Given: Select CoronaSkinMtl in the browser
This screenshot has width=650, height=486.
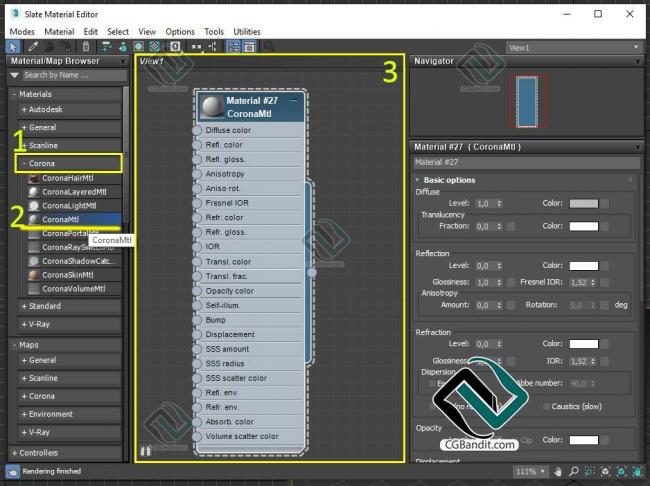Looking at the screenshot, I should tap(74, 275).
